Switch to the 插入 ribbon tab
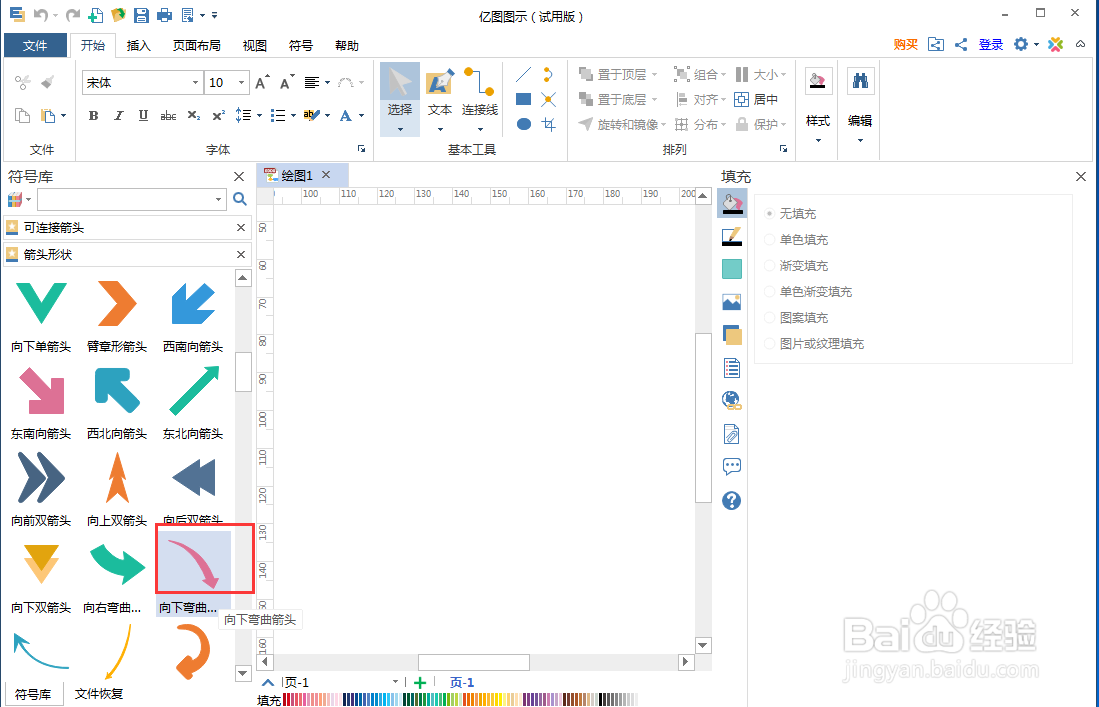Image resolution: width=1099 pixels, height=707 pixels. 138,45
